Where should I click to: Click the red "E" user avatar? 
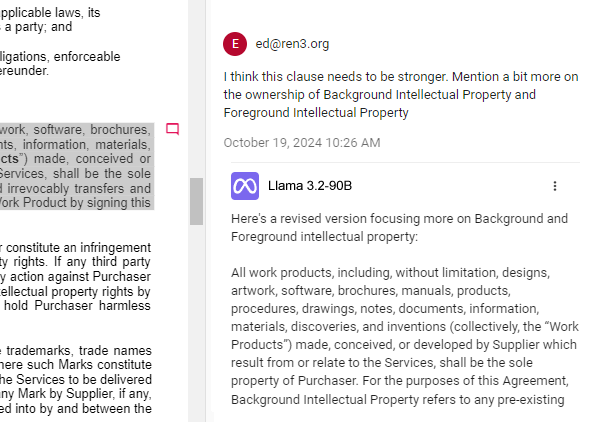pyautogui.click(x=235, y=44)
